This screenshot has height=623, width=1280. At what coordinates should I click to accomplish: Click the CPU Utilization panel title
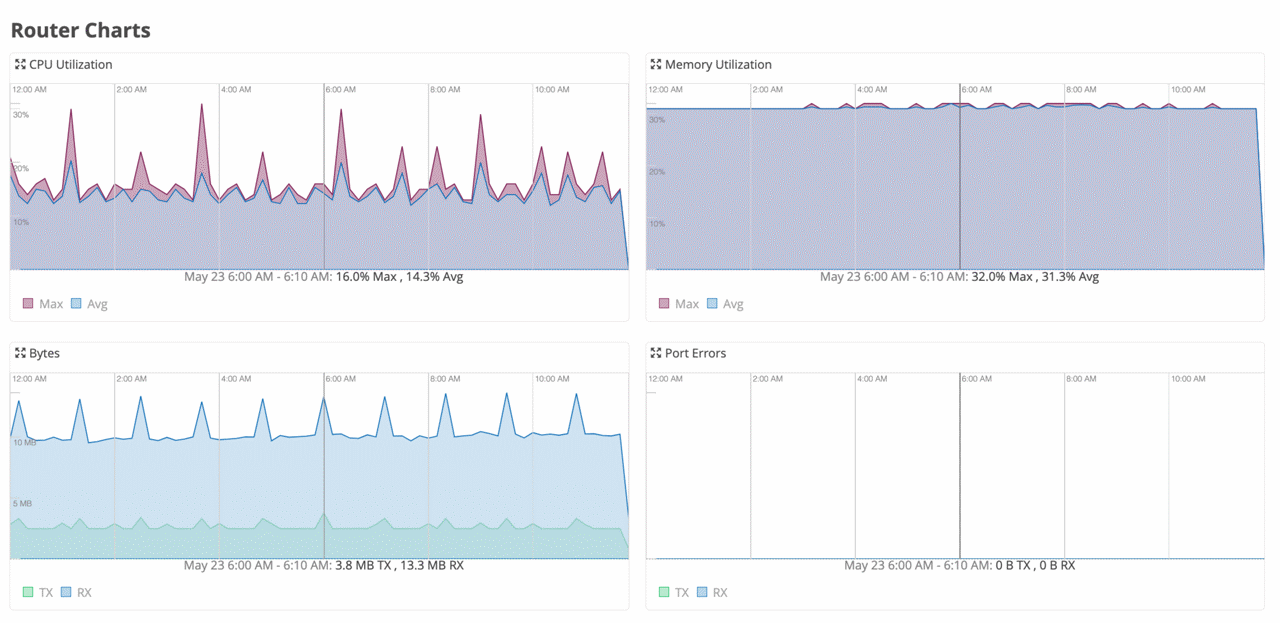click(70, 64)
